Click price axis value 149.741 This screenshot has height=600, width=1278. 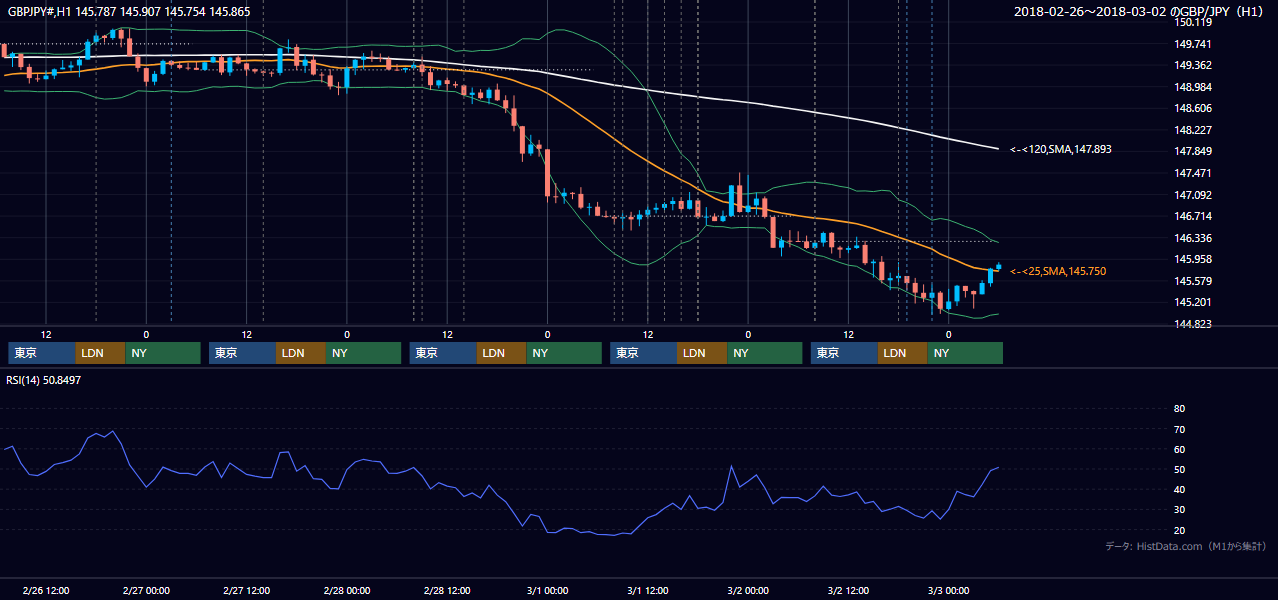tap(1192, 44)
